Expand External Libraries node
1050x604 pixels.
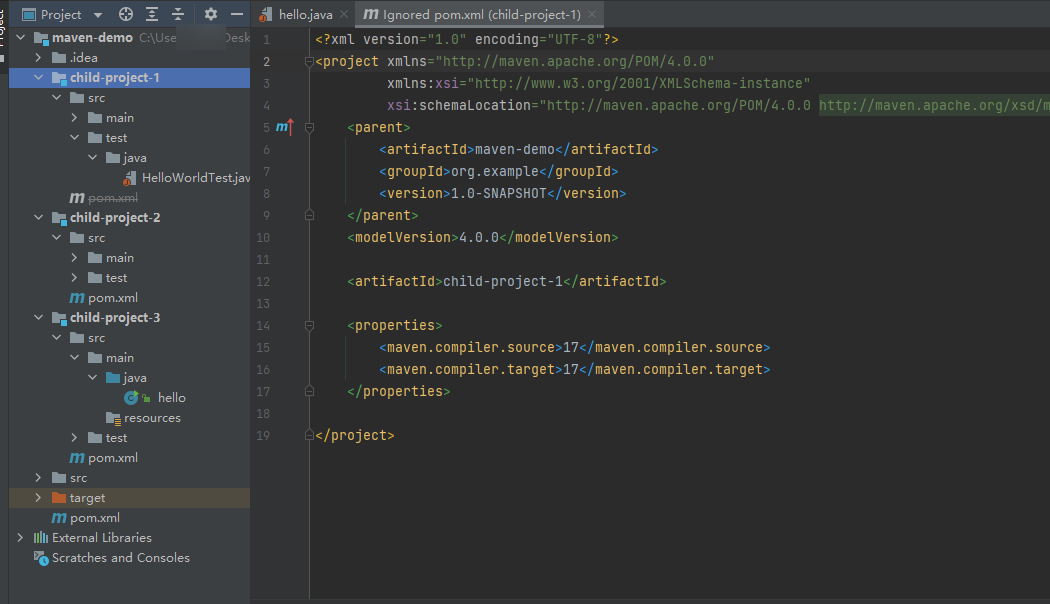21,538
